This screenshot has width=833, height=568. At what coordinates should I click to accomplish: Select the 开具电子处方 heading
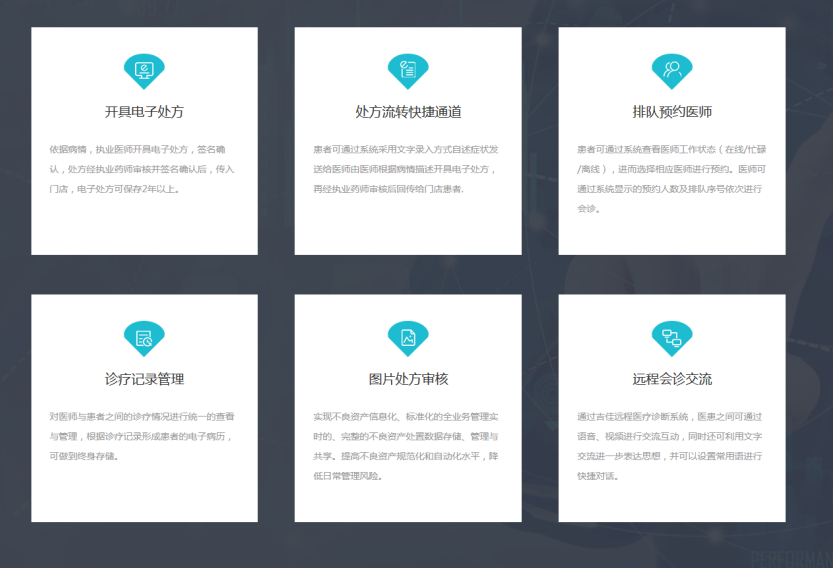click(144, 112)
